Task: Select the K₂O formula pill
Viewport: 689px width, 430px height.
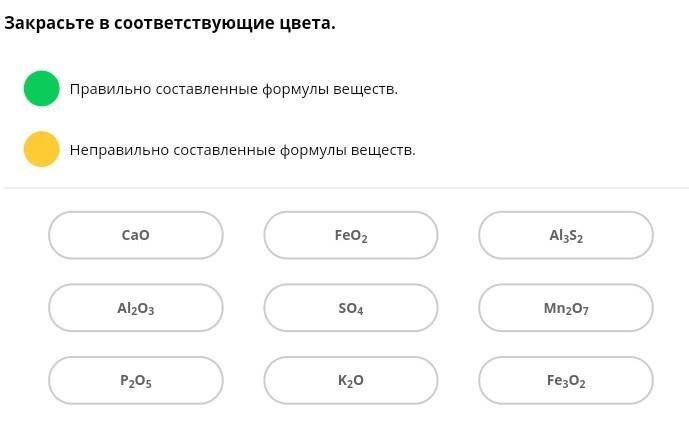Action: point(351,381)
